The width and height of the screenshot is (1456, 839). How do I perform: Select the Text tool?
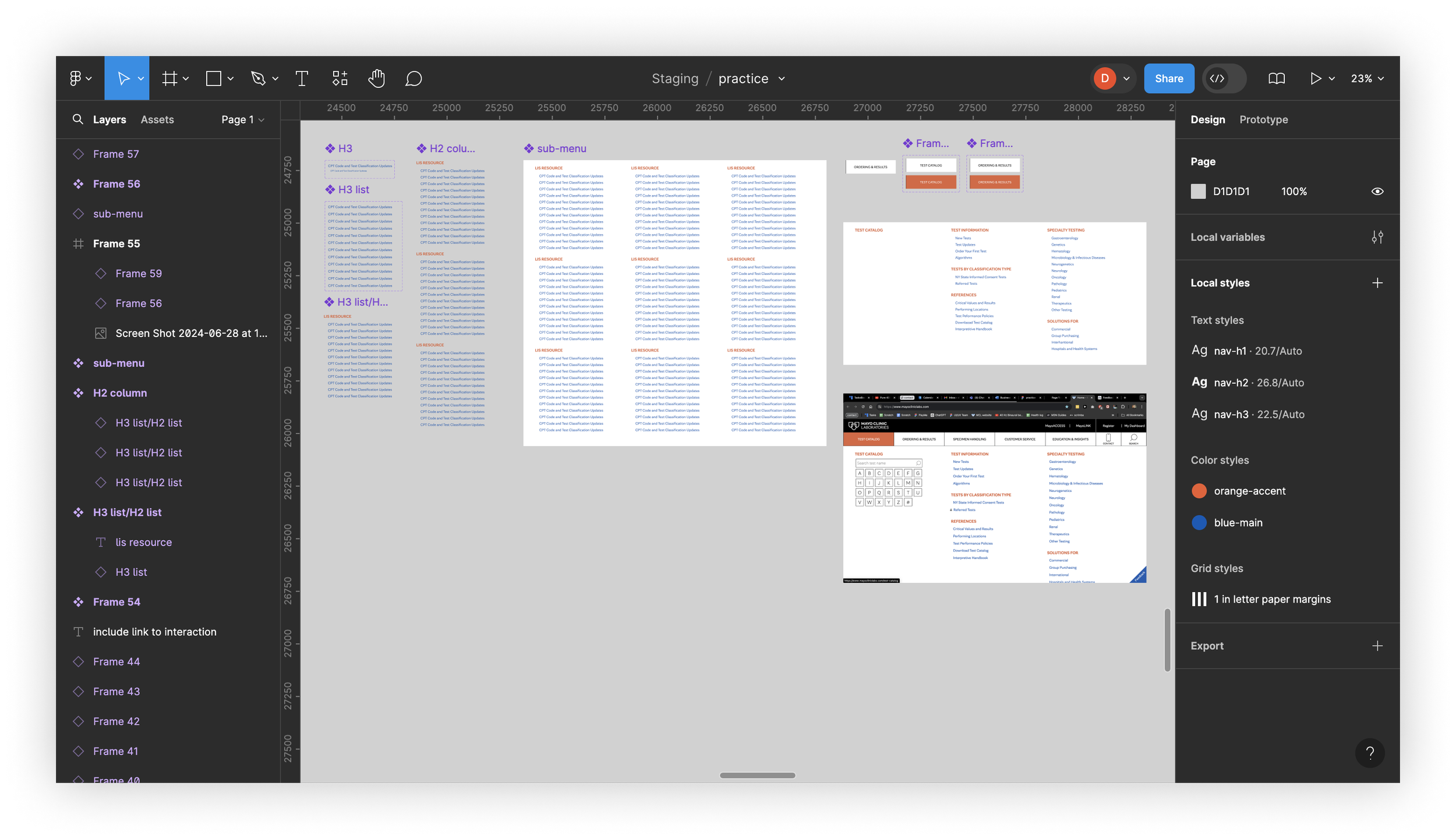[x=302, y=79]
